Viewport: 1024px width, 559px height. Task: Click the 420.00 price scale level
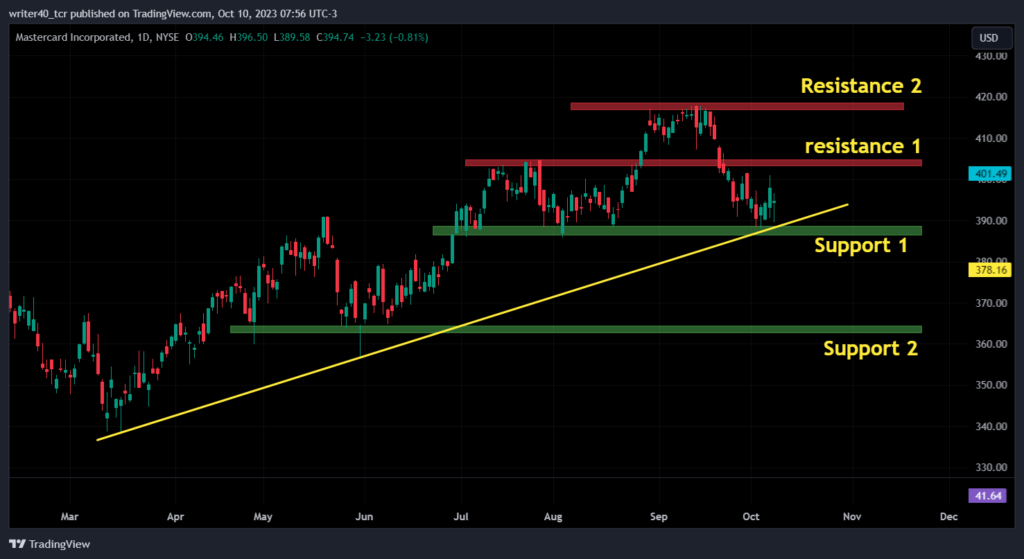click(x=989, y=97)
